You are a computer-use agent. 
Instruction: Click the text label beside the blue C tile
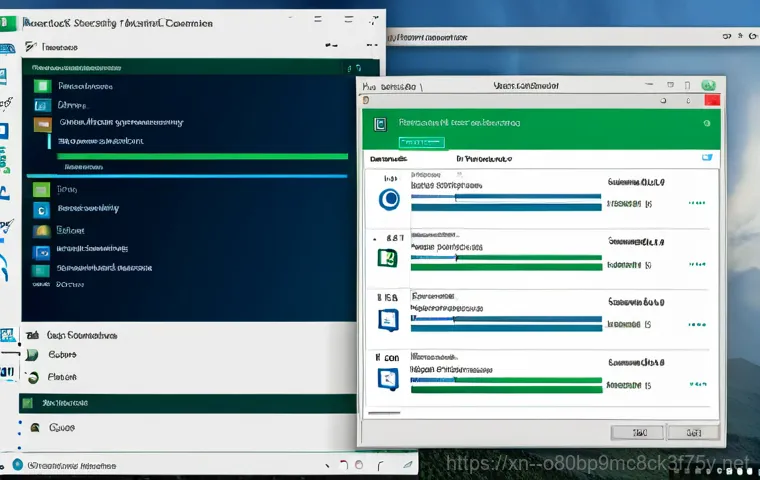tap(88, 208)
